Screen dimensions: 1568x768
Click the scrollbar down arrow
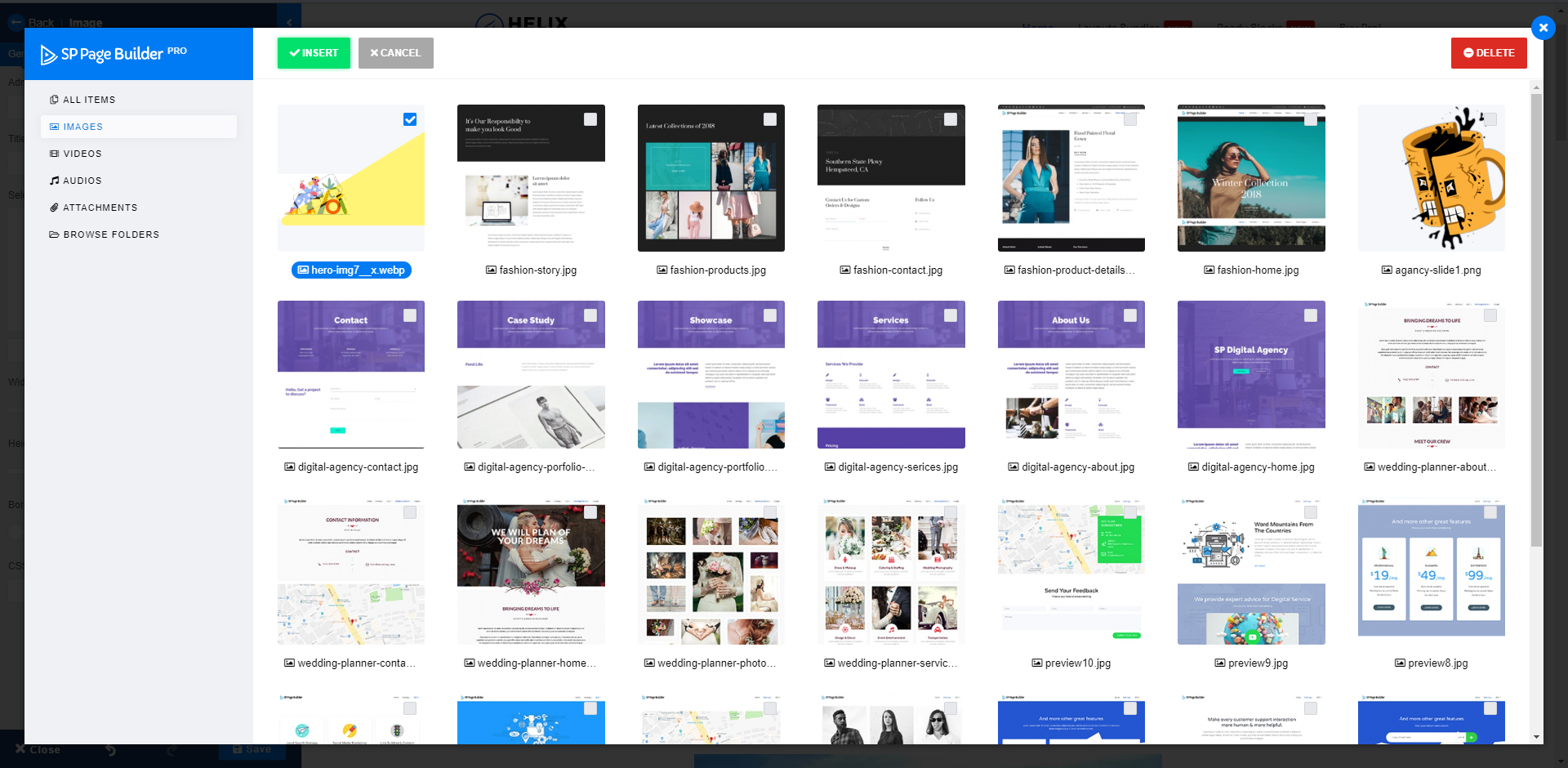(1536, 737)
